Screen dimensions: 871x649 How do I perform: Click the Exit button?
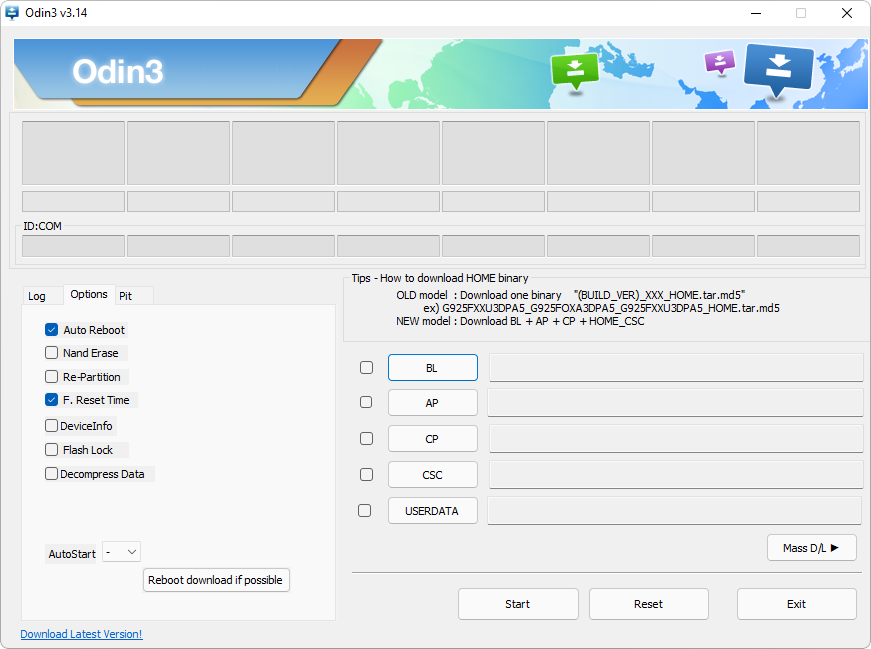click(797, 604)
